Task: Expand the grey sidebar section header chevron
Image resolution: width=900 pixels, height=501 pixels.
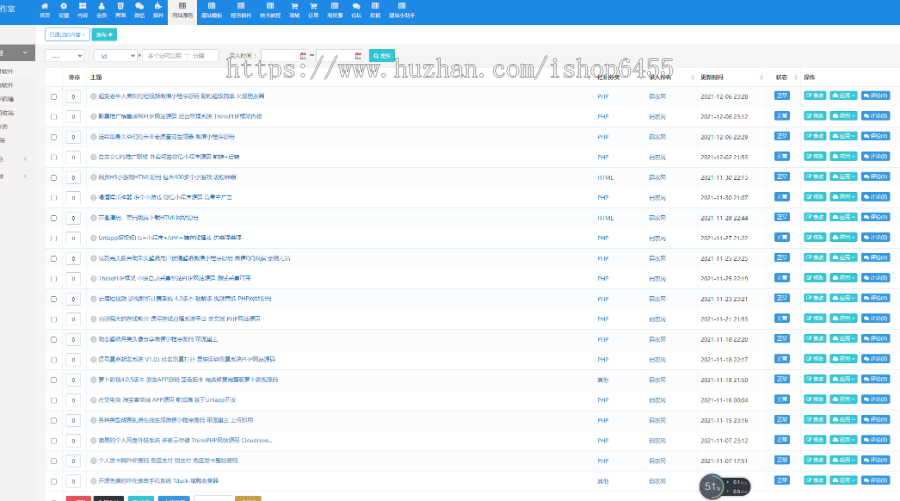Action: [25, 53]
